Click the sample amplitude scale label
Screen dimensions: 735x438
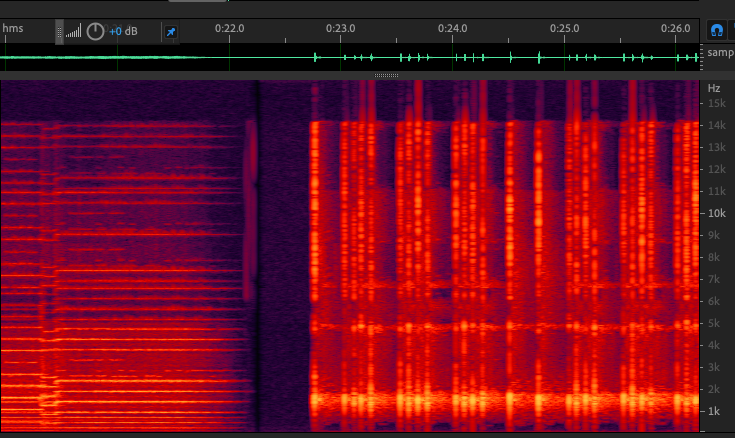pos(720,52)
